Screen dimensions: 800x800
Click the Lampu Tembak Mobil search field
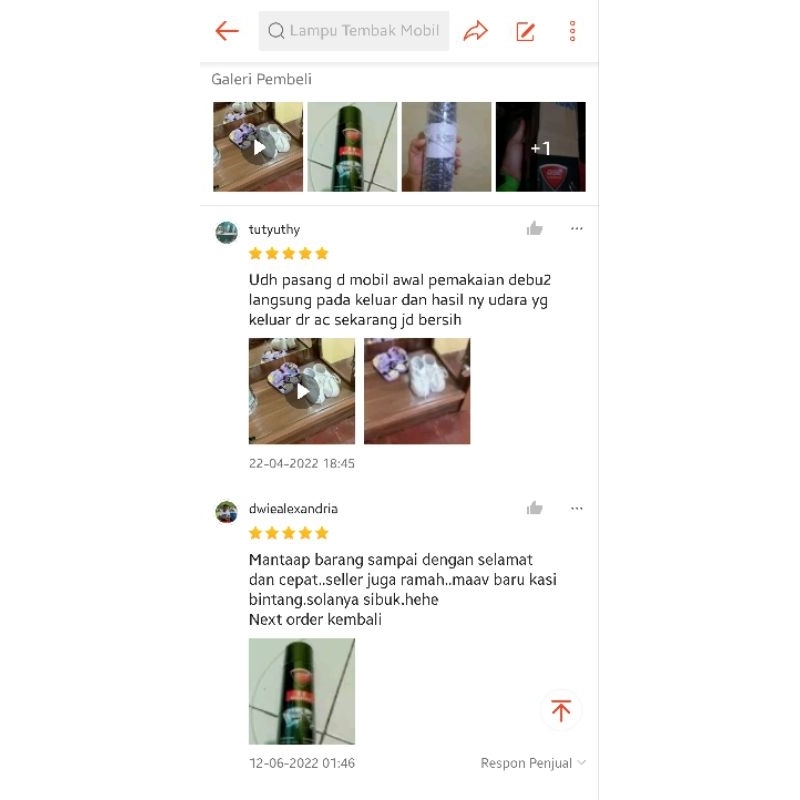click(354, 31)
